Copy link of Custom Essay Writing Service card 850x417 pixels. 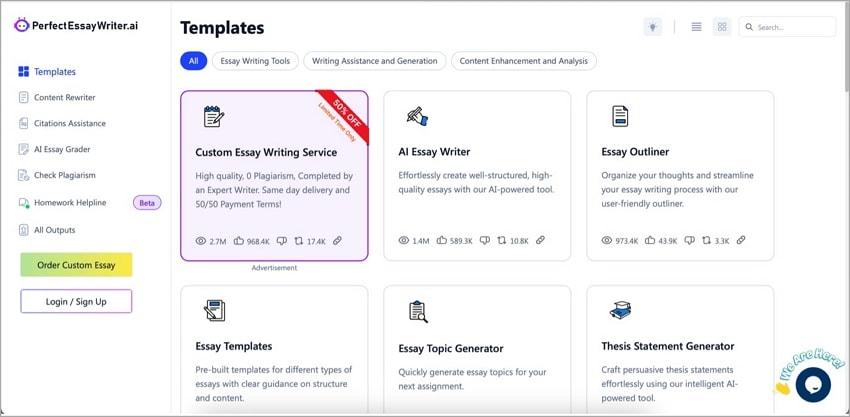[337, 240]
